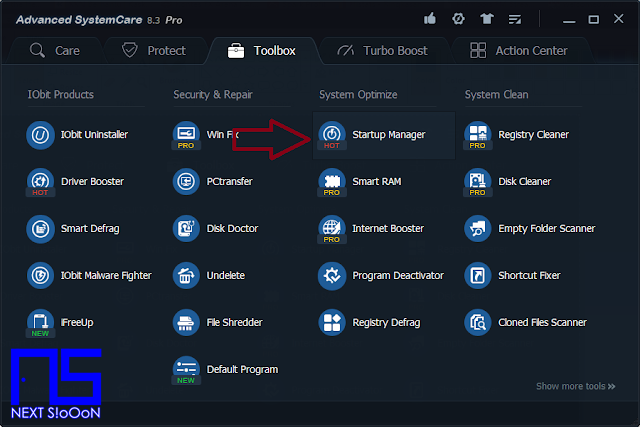Viewport: 640px width, 427px height.
Task: Click the thumbs-up like icon
Action: (430, 19)
